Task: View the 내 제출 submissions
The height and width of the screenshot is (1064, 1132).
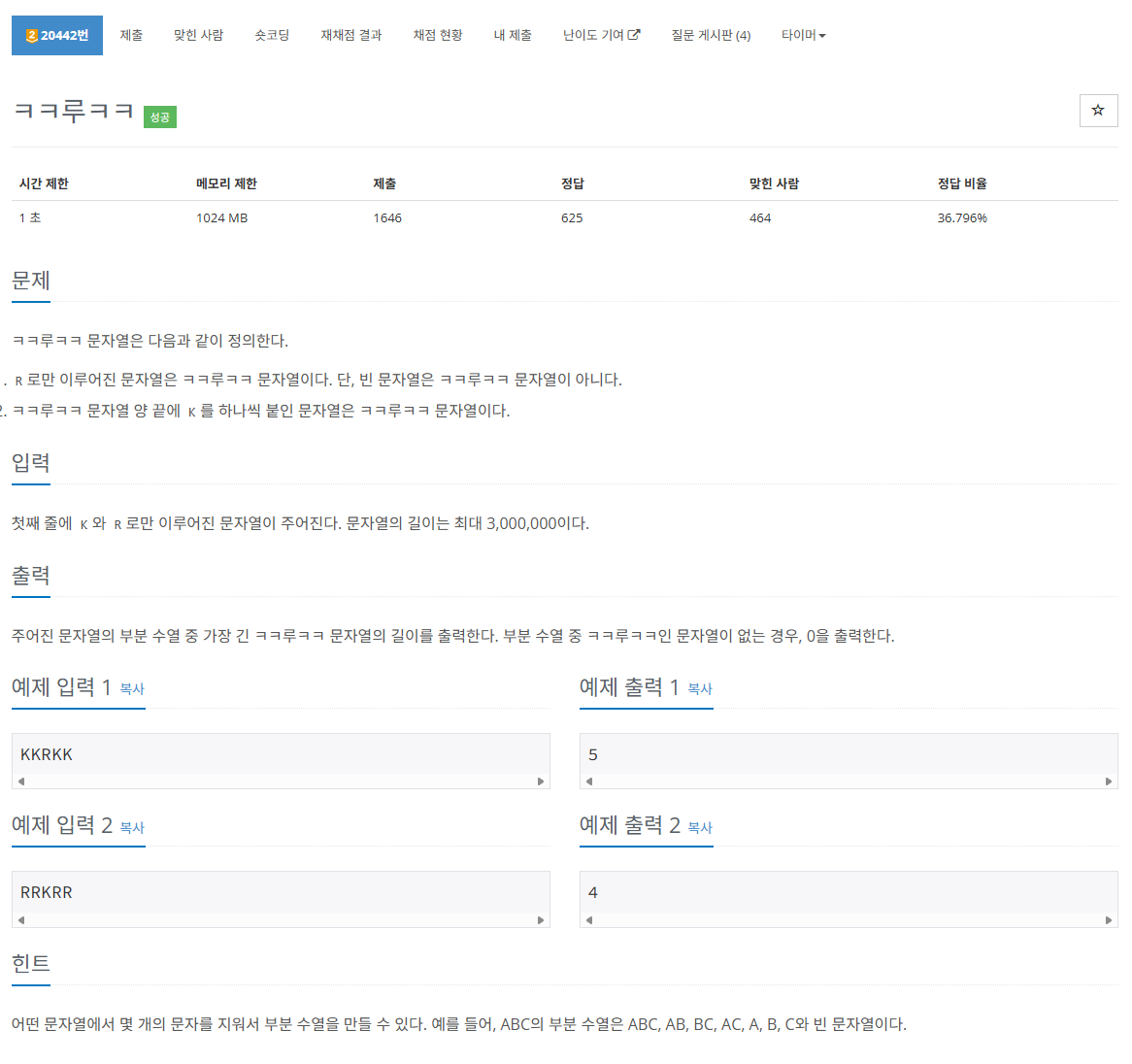Action: tap(513, 35)
